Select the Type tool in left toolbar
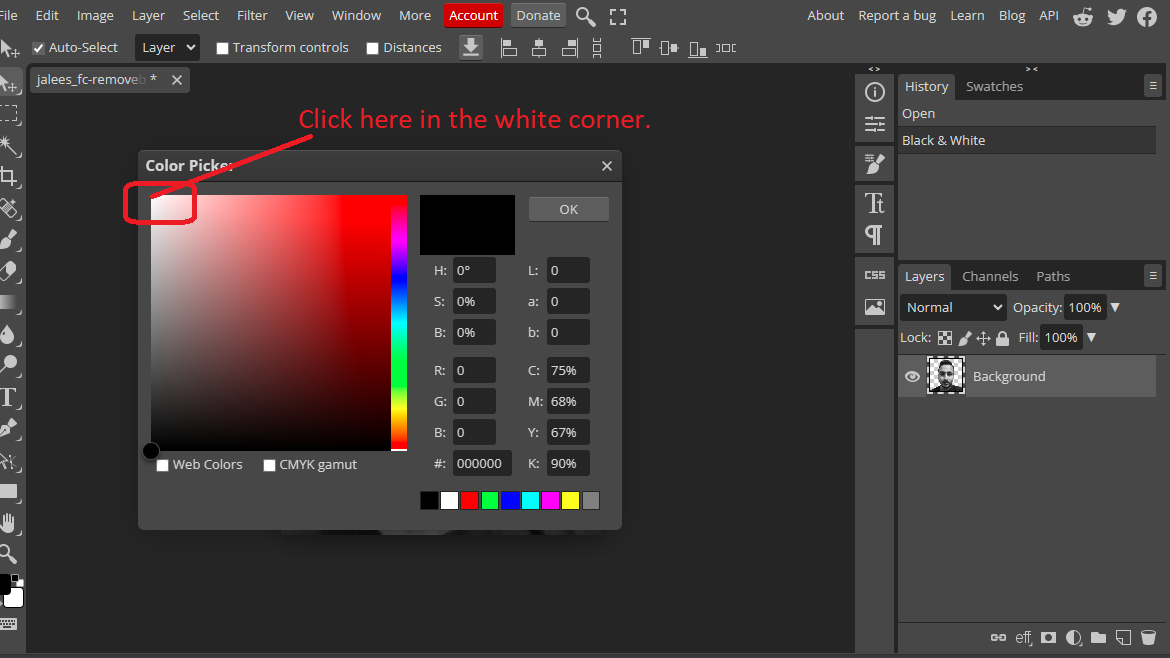This screenshot has height=658, width=1170. click(8, 397)
